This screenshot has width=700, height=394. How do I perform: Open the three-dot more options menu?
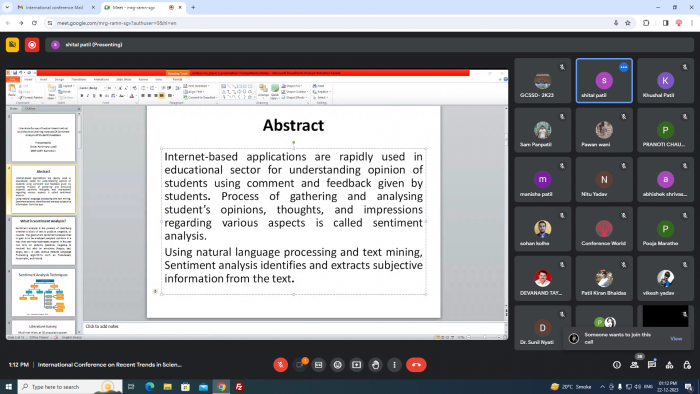click(x=394, y=365)
